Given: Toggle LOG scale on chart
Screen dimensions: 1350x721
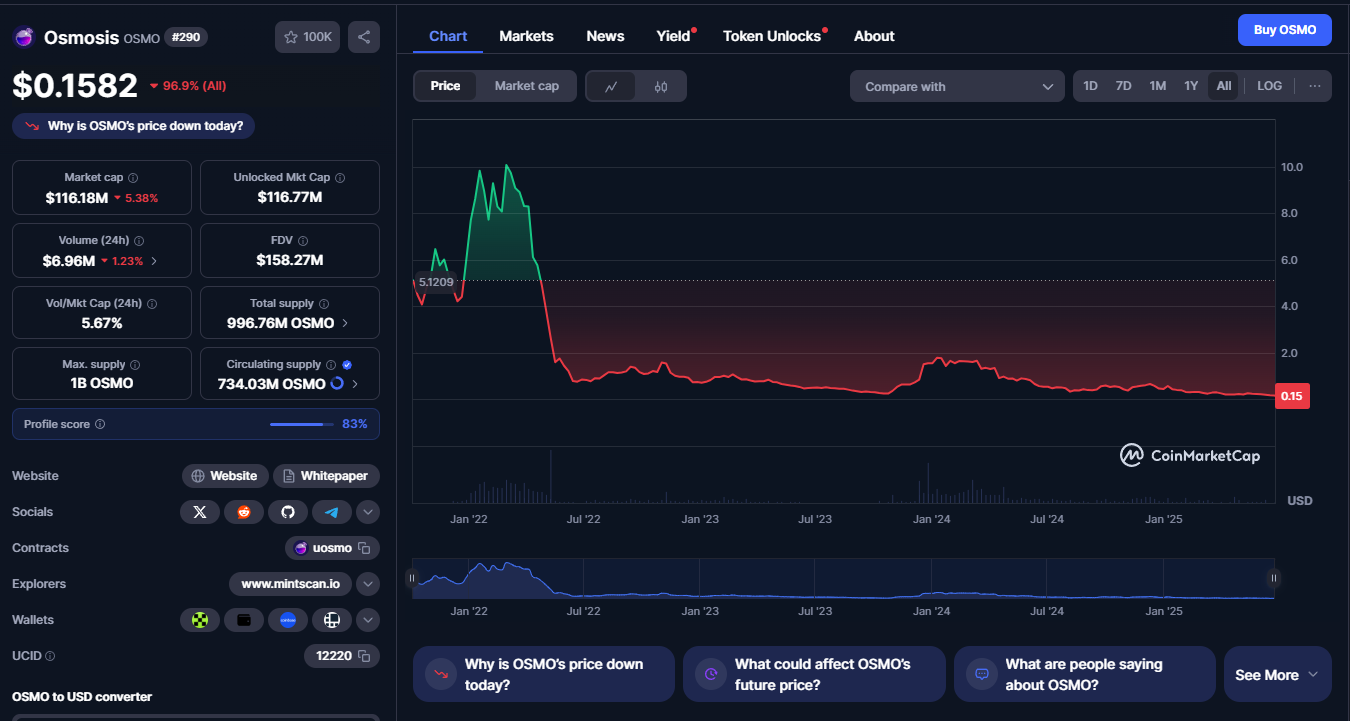Looking at the screenshot, I should (x=1269, y=86).
